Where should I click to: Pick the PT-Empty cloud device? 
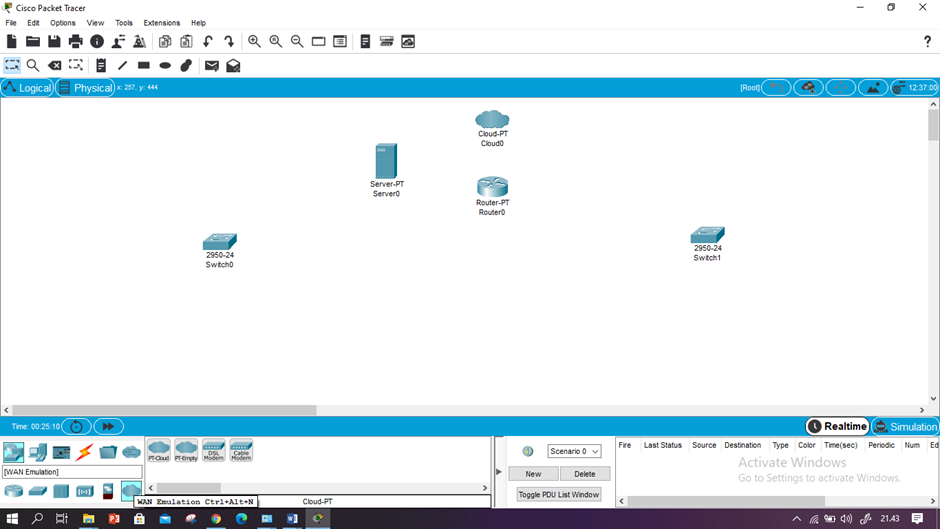186,450
